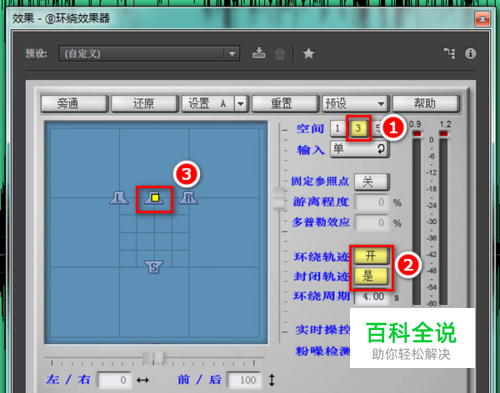Select the left speaker L icon
The image size is (500, 393).
tap(119, 198)
